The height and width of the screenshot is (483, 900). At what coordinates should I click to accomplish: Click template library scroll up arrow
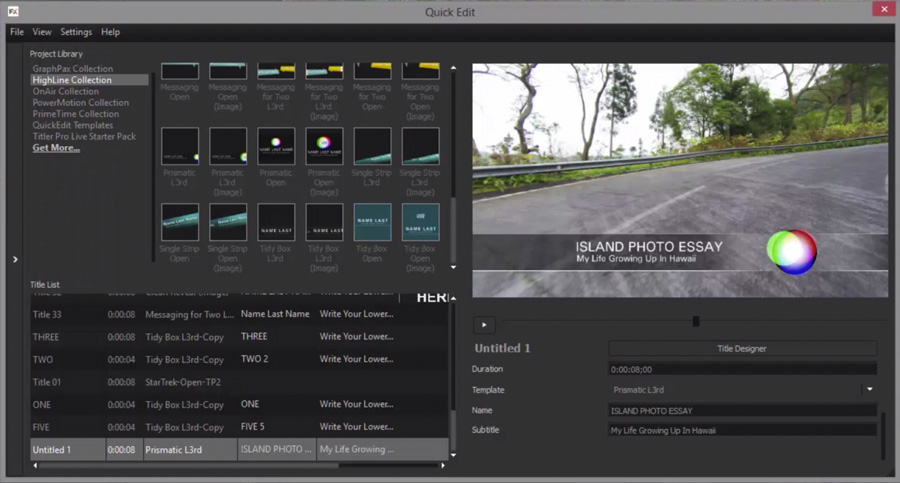click(x=453, y=68)
